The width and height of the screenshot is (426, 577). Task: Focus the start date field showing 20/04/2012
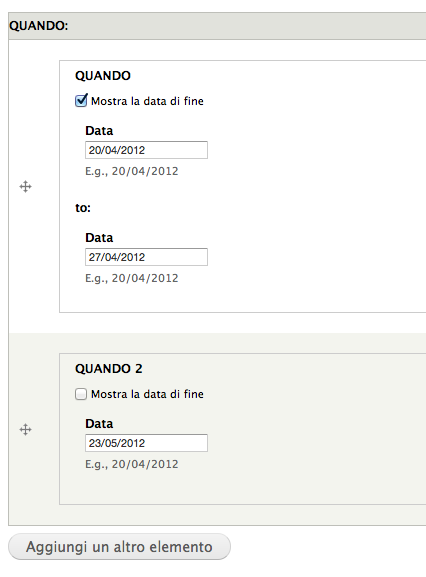tap(146, 150)
